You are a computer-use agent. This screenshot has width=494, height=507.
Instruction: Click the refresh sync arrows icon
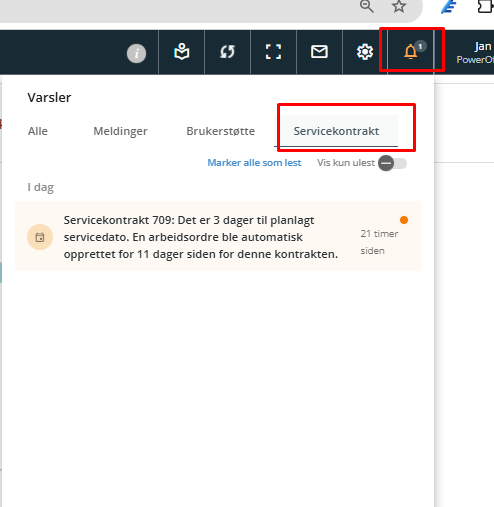click(227, 52)
